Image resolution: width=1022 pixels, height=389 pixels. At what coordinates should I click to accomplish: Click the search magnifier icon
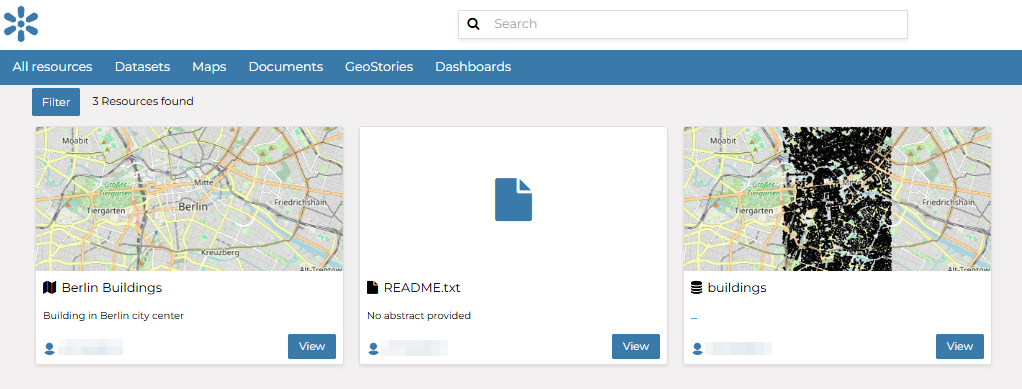pos(474,24)
